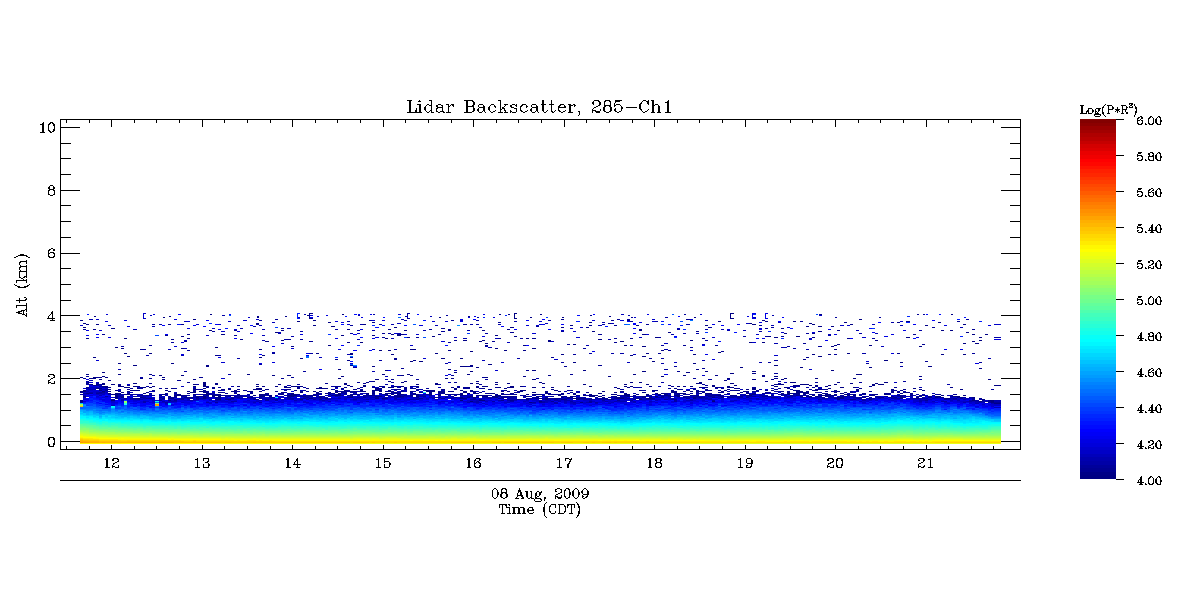Click the colorbar value 5.00
The image size is (1200, 600).
point(1149,301)
